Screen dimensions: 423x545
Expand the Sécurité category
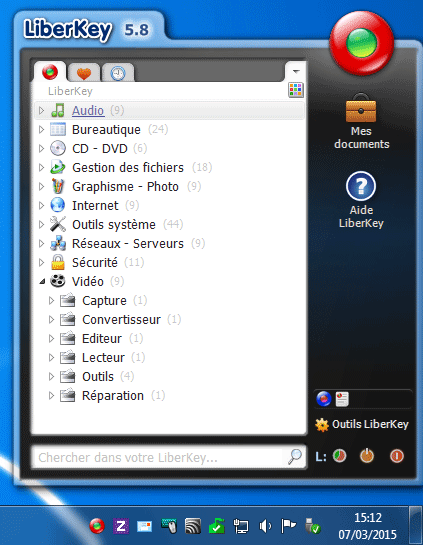click(41, 262)
